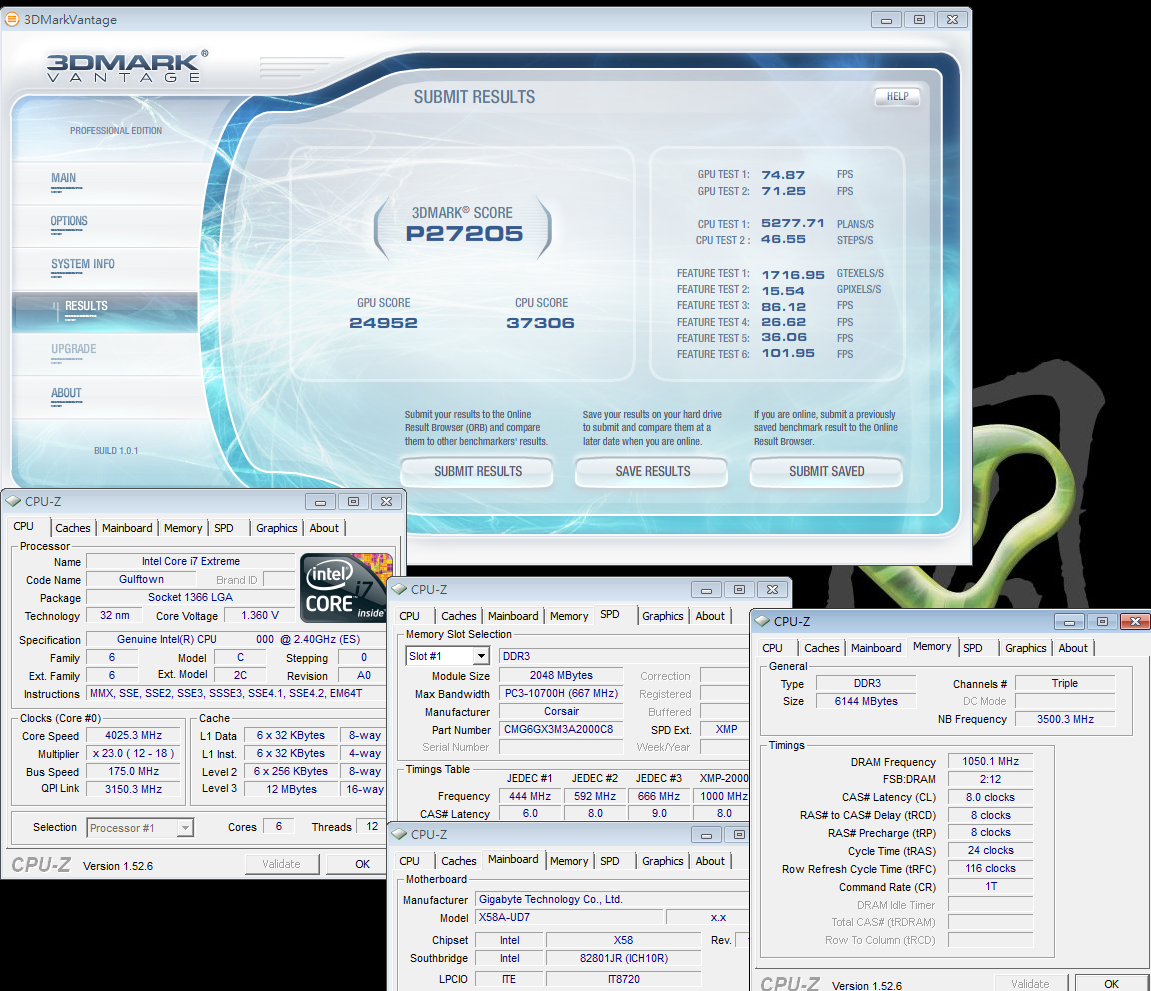Click the Save Results button
The image size is (1151, 991).
coord(652,471)
